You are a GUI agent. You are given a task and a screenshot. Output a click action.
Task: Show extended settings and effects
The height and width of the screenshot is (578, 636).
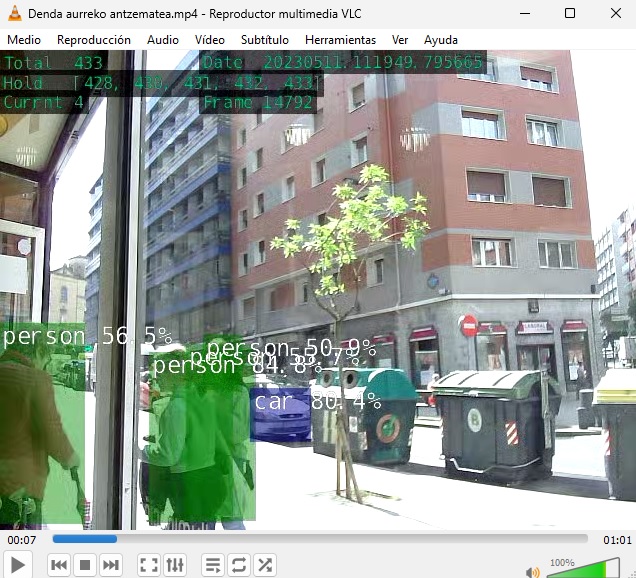[x=174, y=565]
